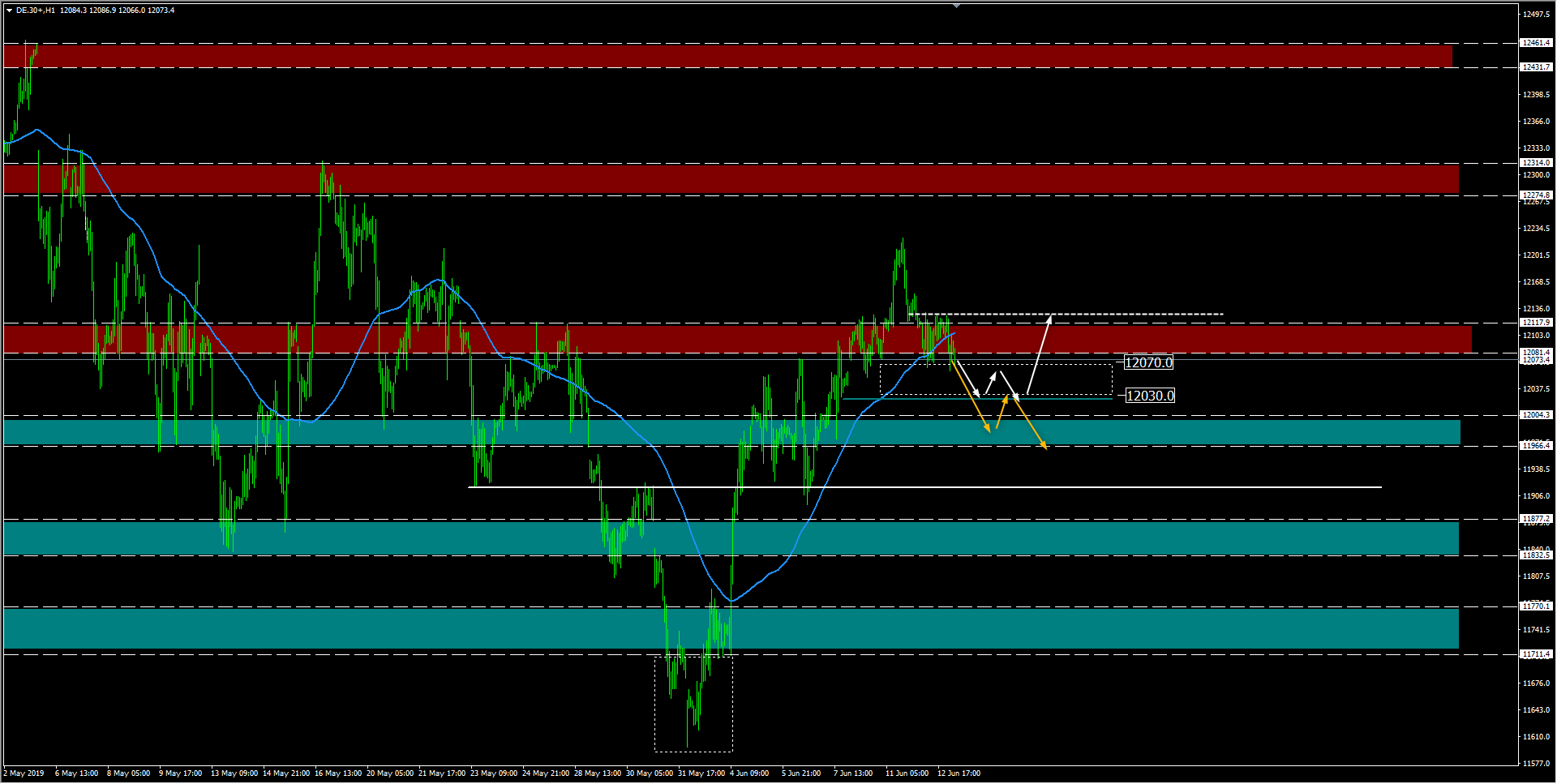This screenshot has height=784, width=1557.
Task: Click the 12117.9 level tag on price axis
Action: tap(1536, 323)
